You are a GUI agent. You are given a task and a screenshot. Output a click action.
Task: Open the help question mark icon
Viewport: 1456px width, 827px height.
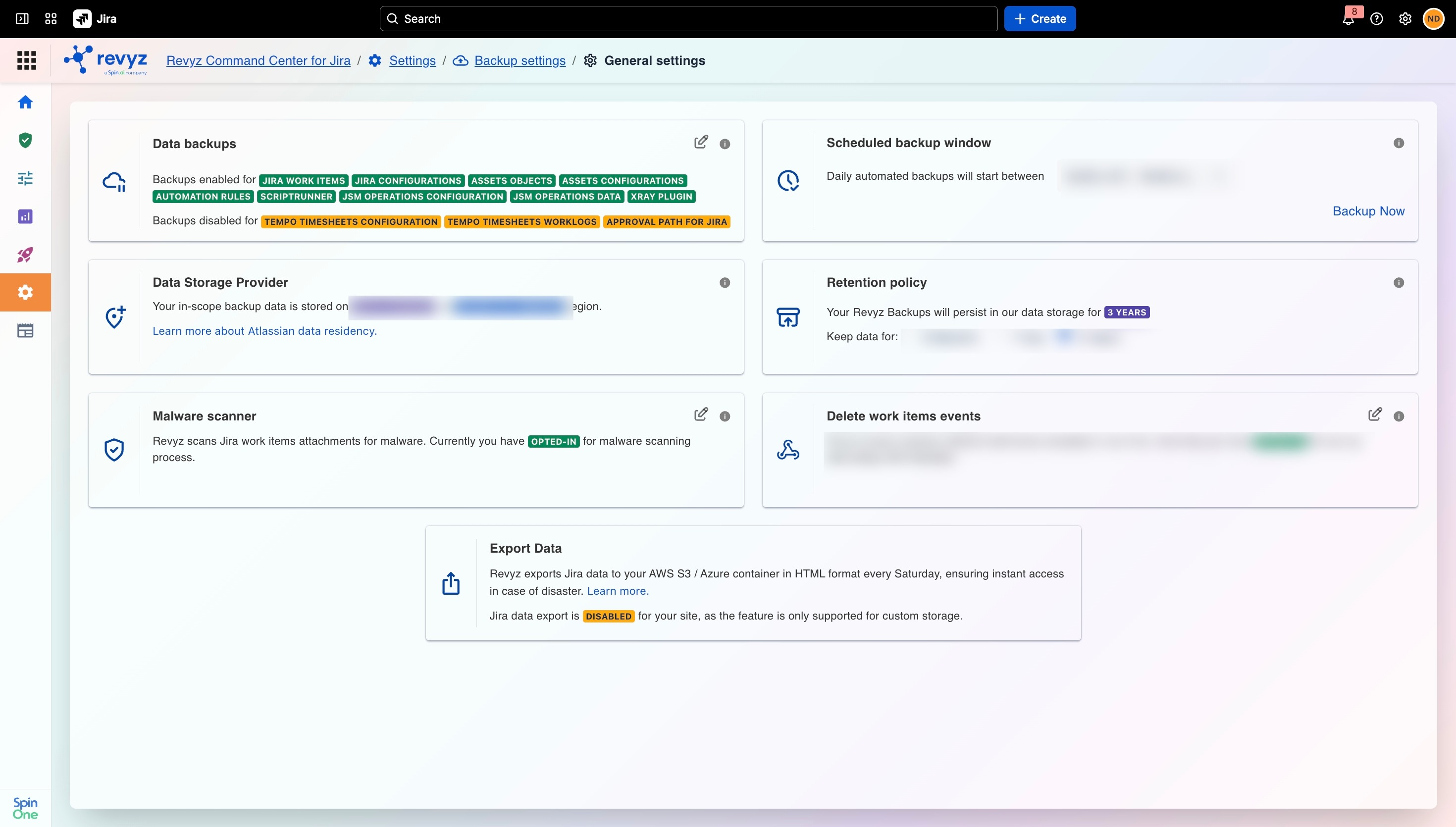(x=1376, y=19)
